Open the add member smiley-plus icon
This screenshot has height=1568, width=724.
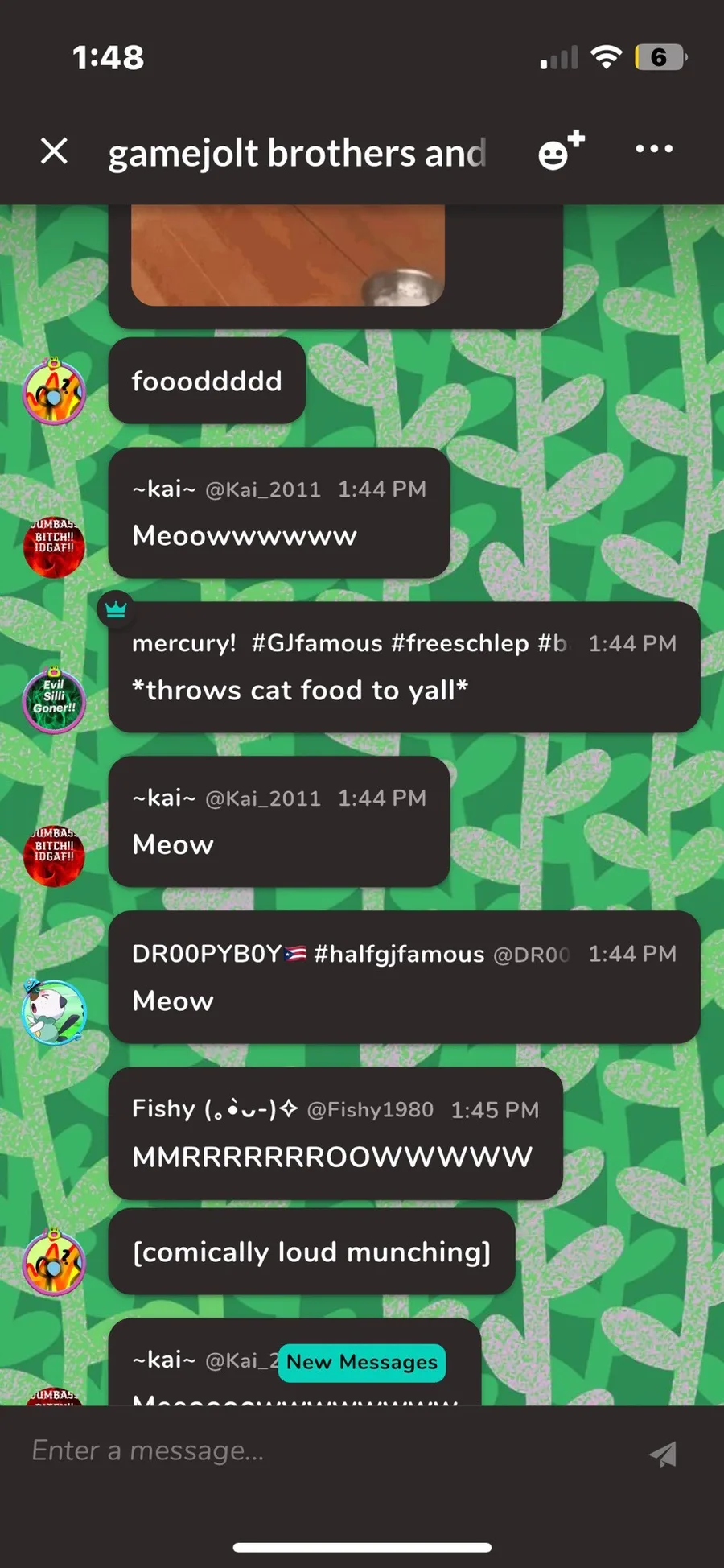point(561,150)
